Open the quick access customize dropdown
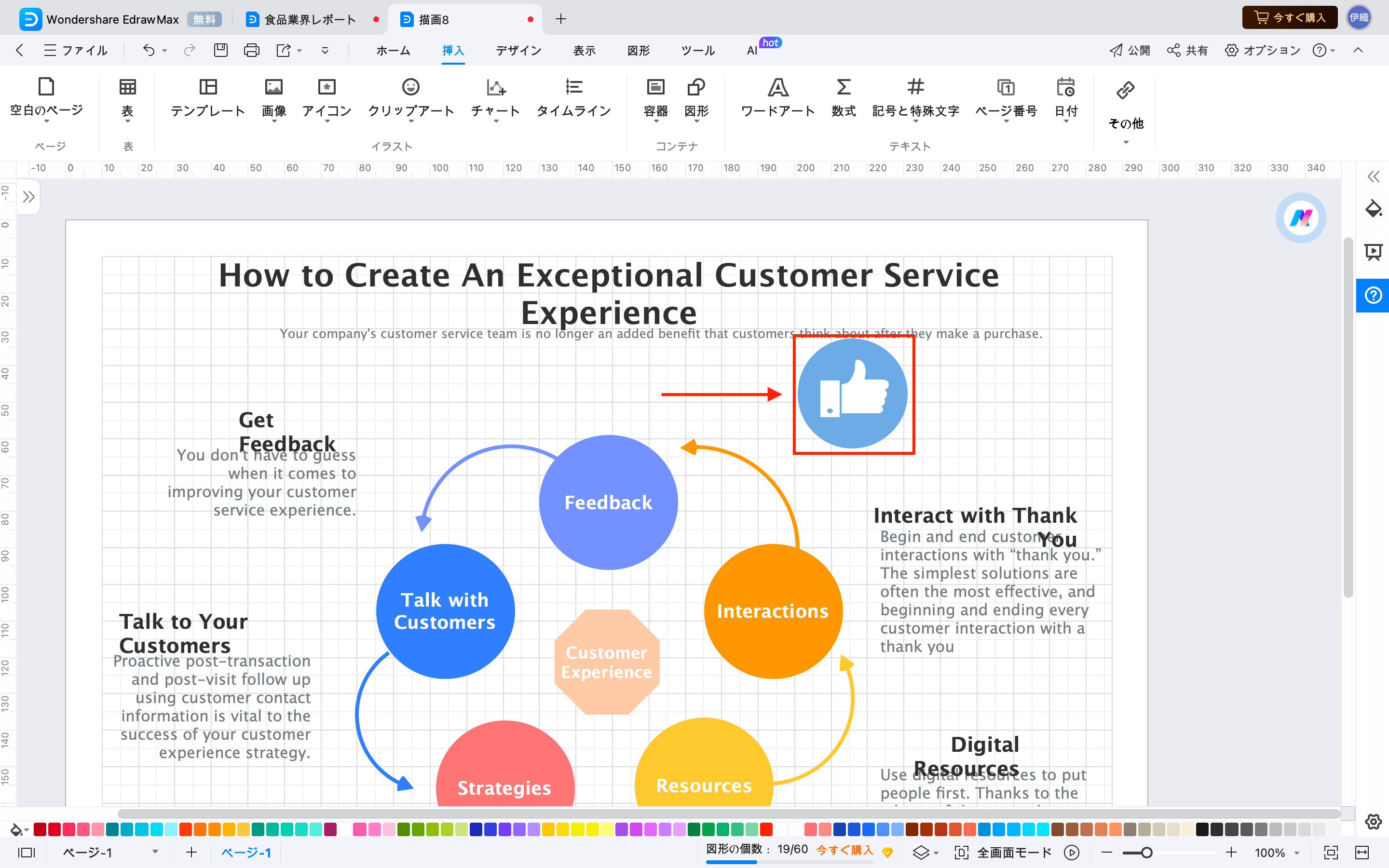 click(x=325, y=51)
